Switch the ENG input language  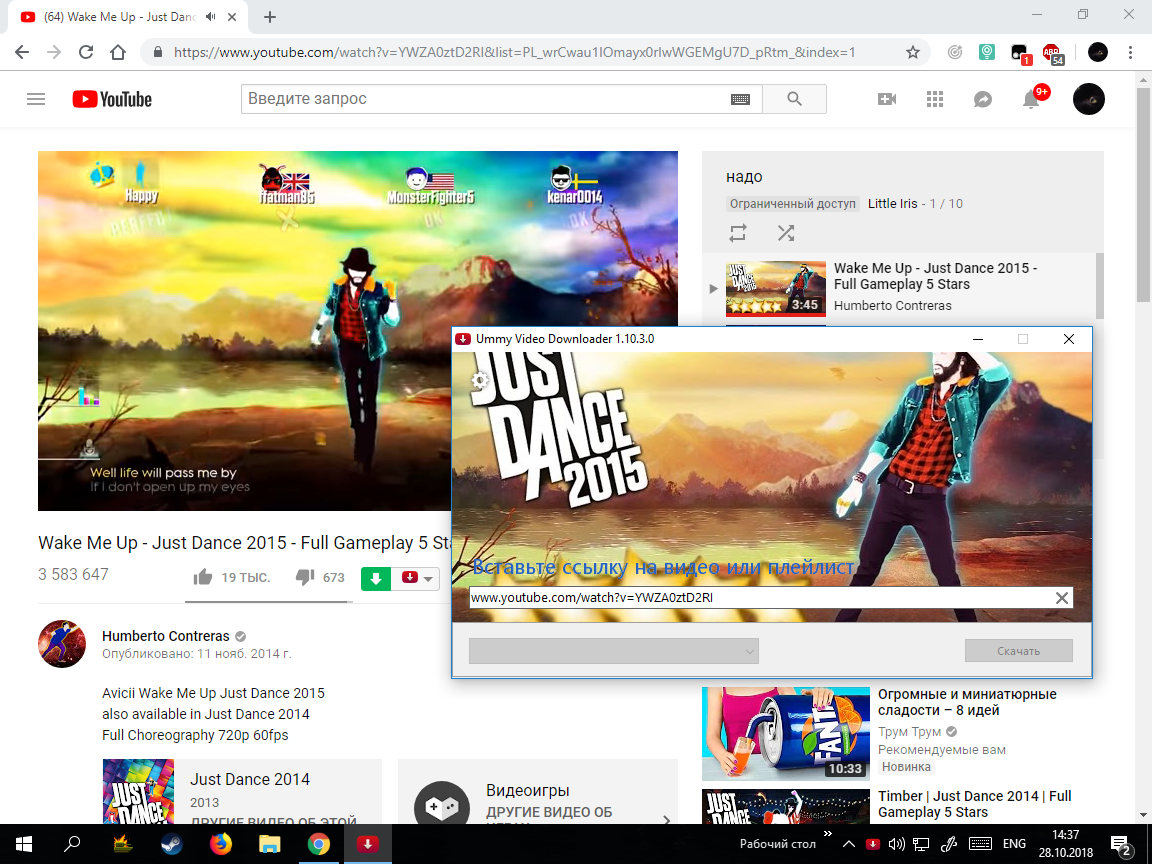pos(1014,843)
